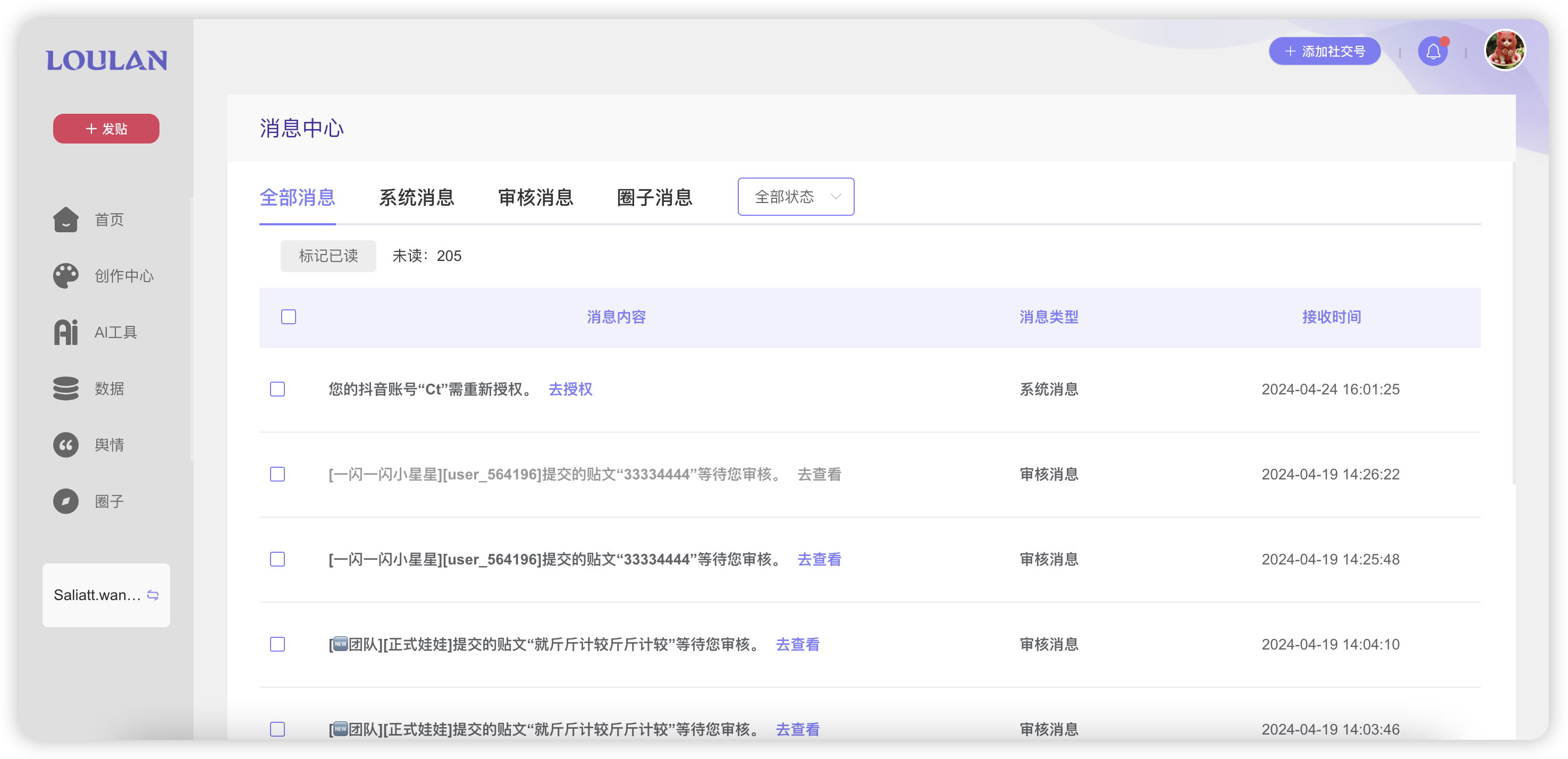Click the 未读：205 unread count

point(427,256)
